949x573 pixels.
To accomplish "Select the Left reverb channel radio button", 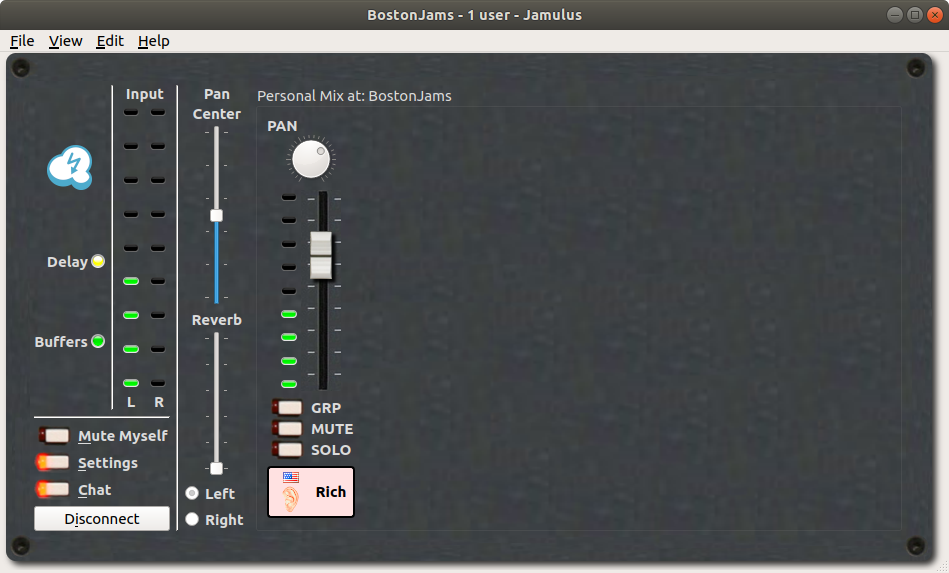I will tap(192, 493).
